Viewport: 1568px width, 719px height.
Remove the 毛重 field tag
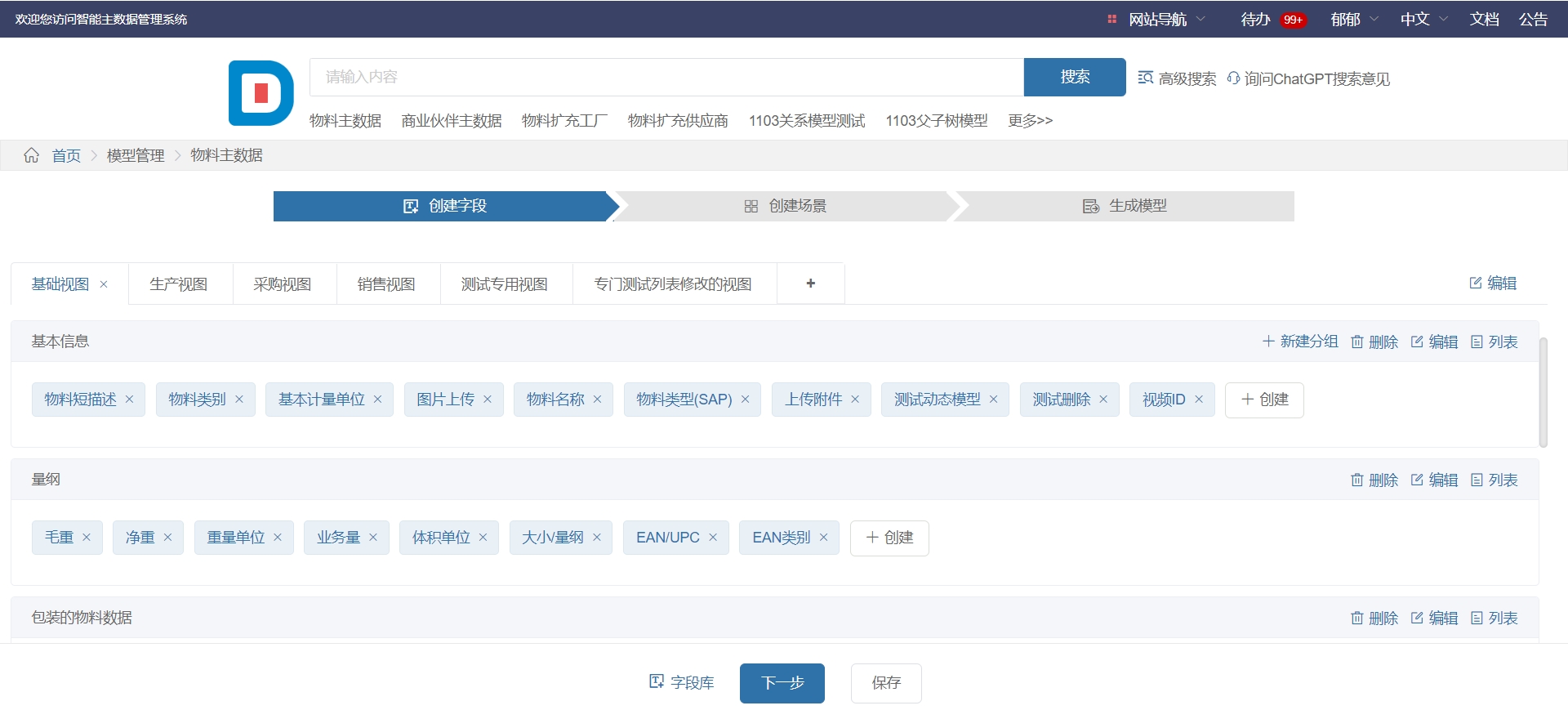pos(87,538)
